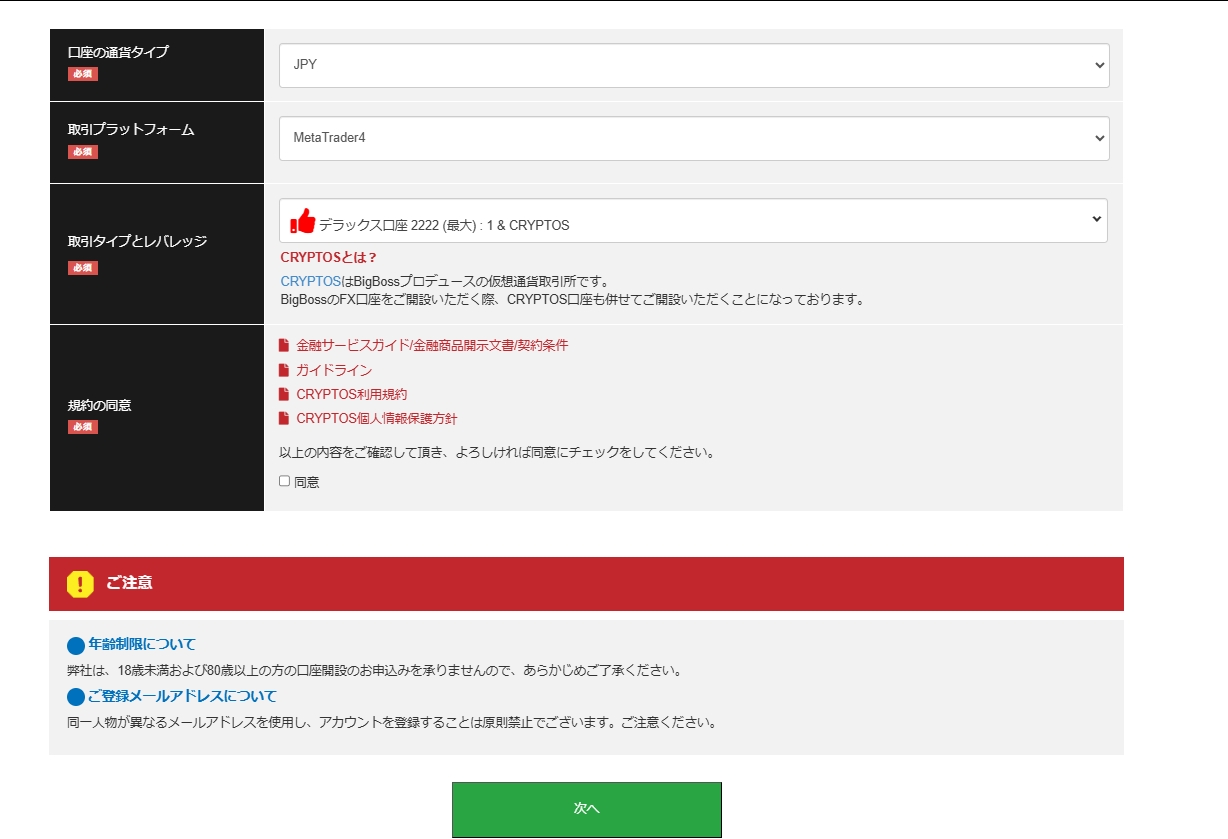The width and height of the screenshot is (1228, 839).
Task: Click the 必須 badge under 口座の通貨タイプ
Action: (83, 74)
